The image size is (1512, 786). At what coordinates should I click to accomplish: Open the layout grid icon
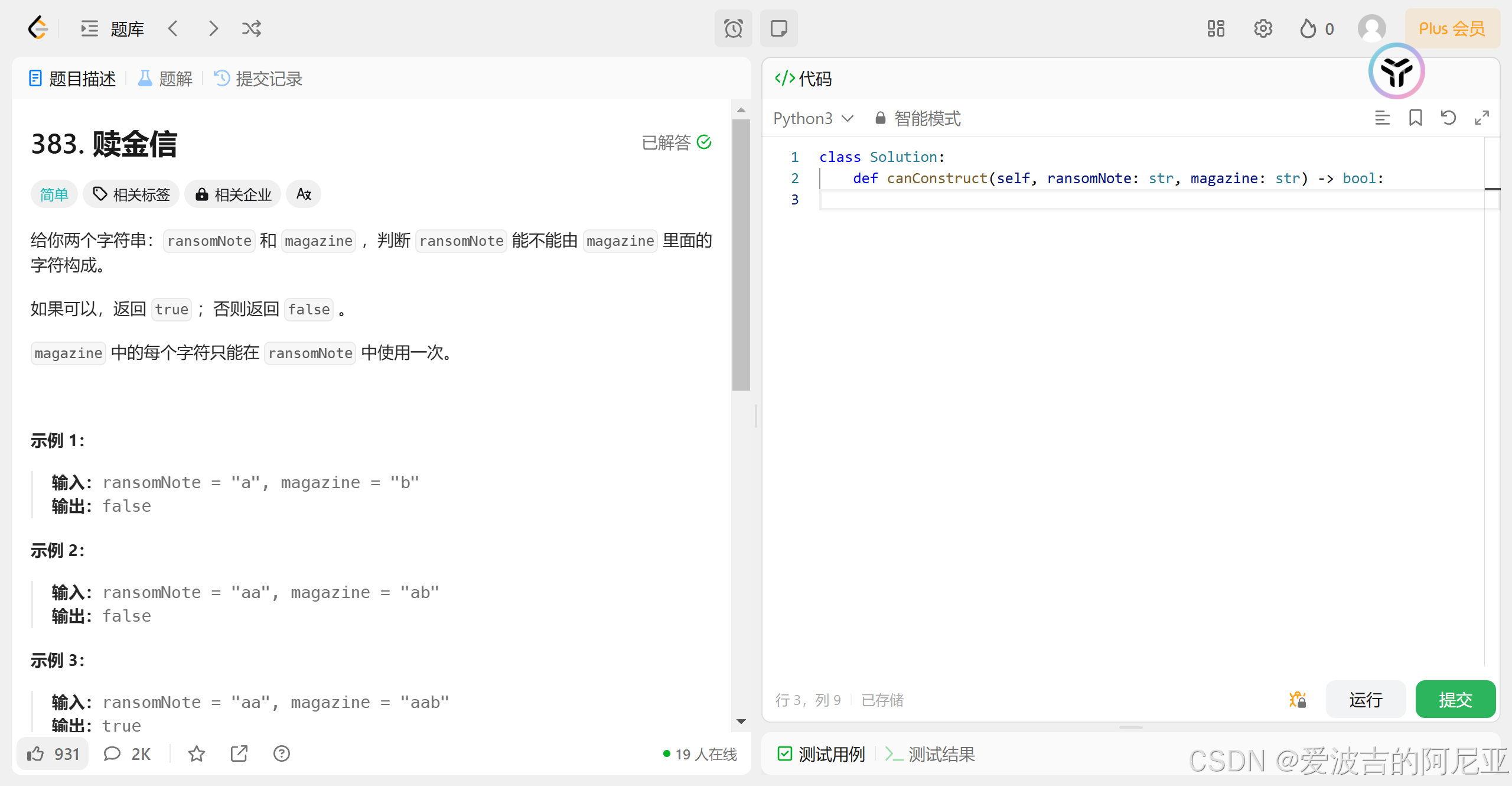[1216, 28]
